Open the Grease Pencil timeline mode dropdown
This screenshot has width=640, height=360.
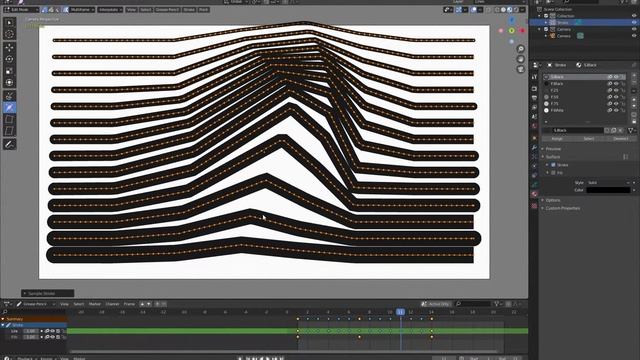[x=36, y=304]
